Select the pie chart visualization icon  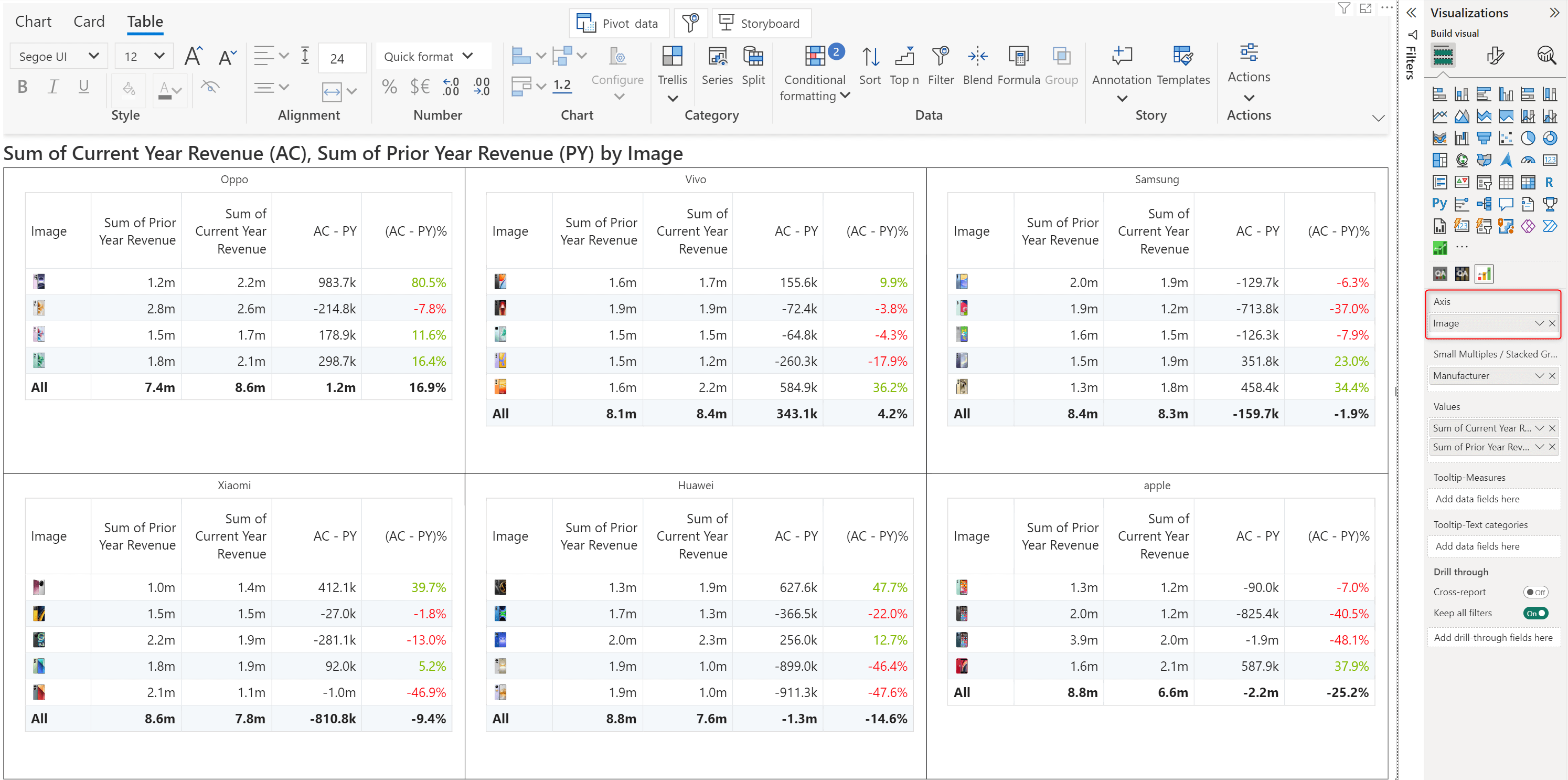click(1527, 138)
